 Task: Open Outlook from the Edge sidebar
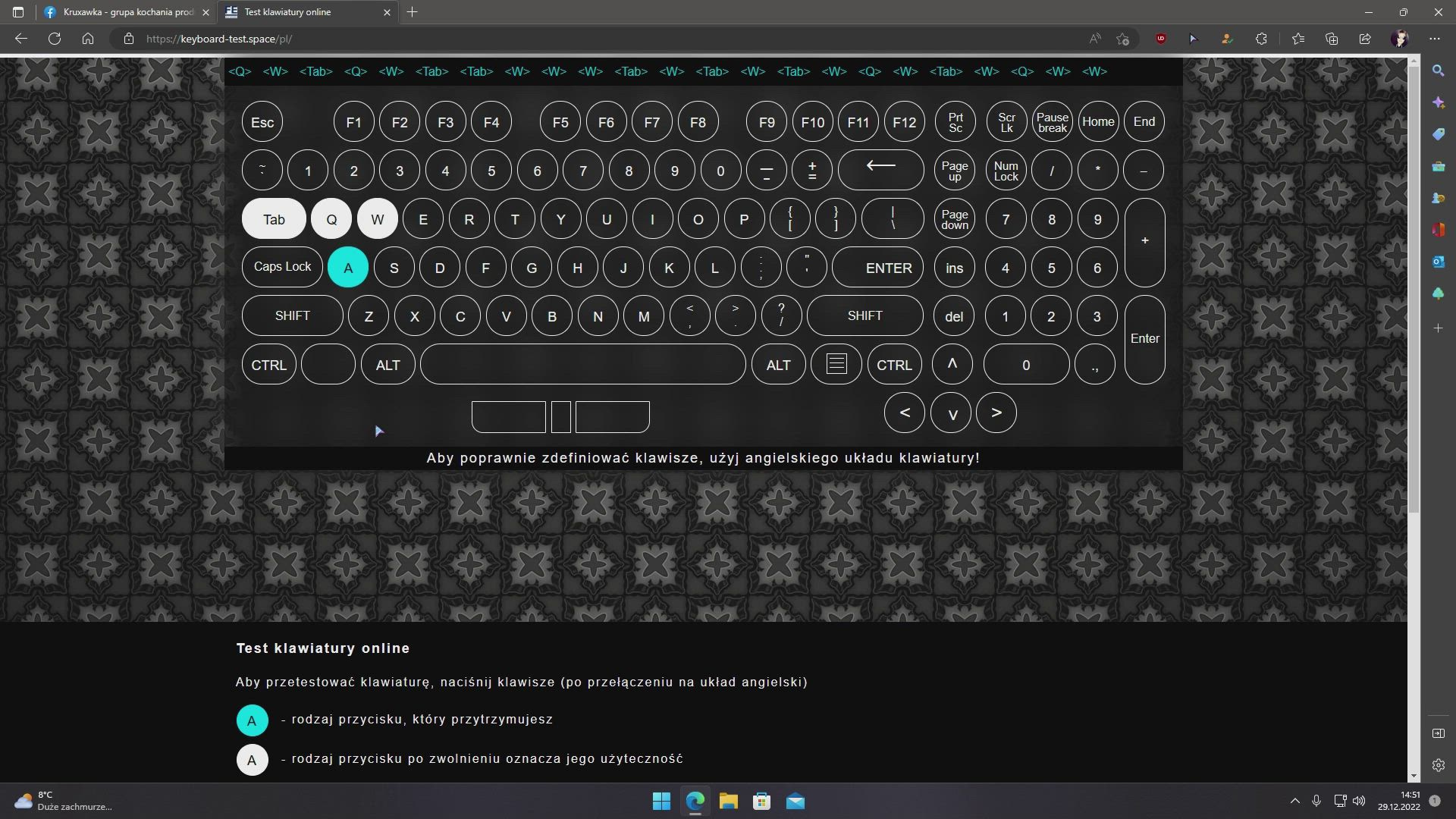pyautogui.click(x=1439, y=261)
